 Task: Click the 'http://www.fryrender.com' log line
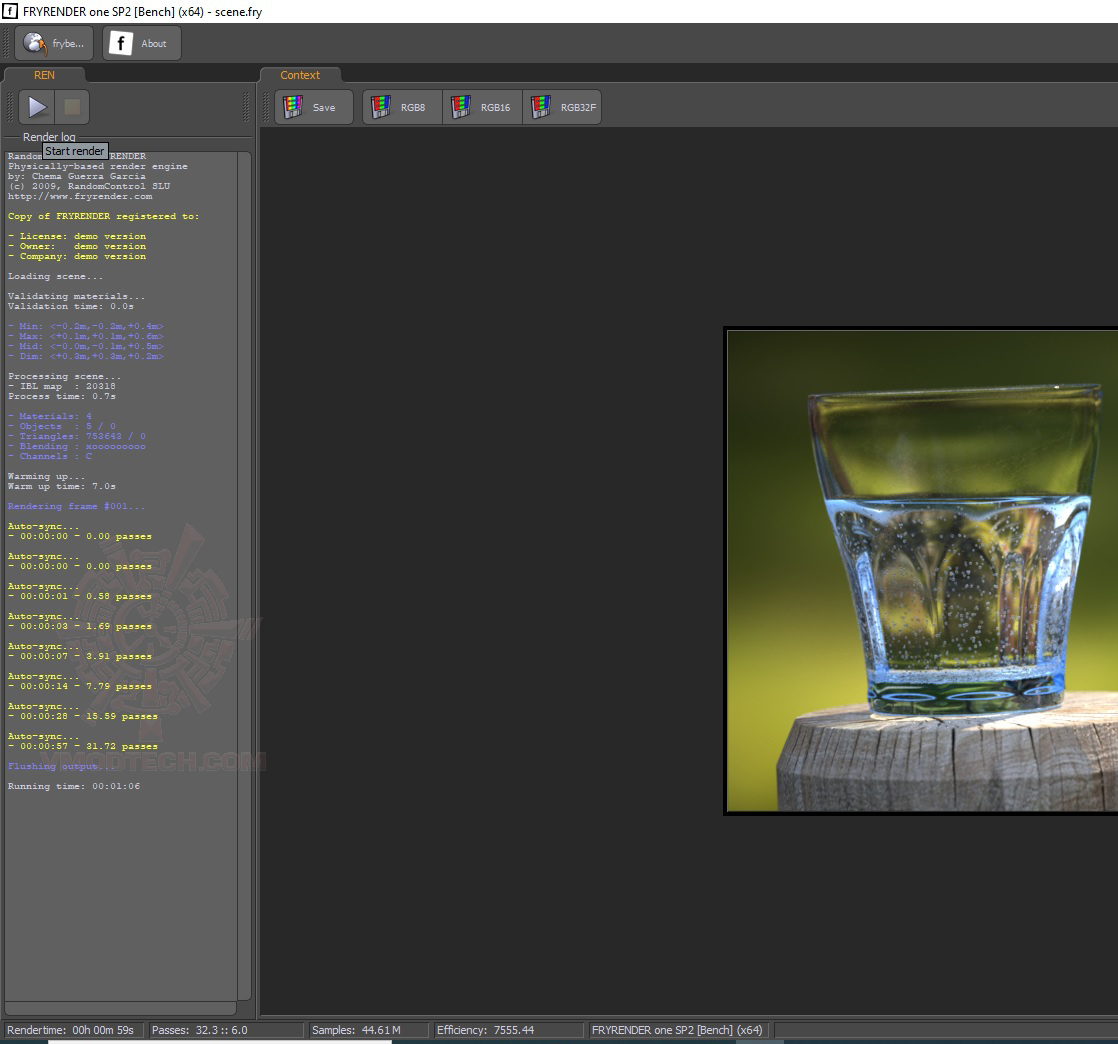80,196
